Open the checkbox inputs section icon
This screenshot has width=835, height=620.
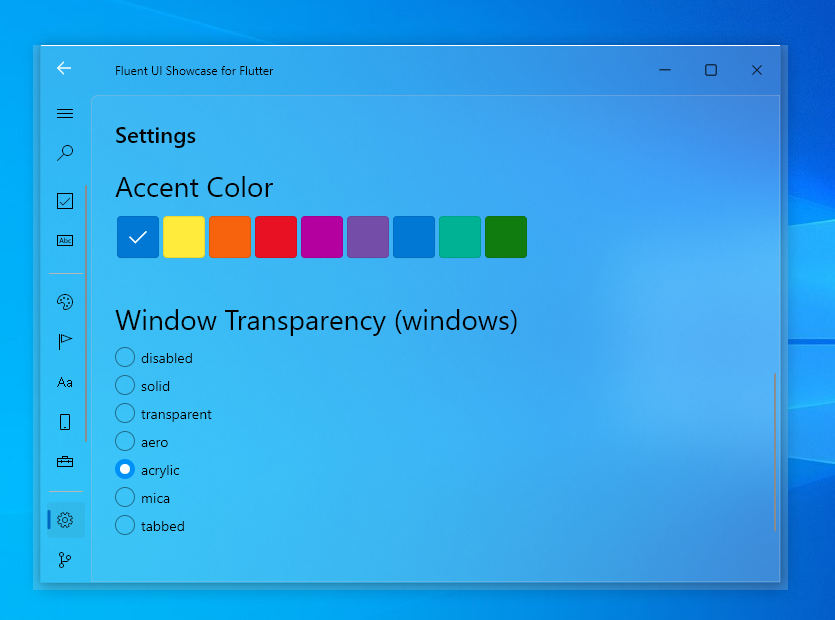[x=65, y=200]
